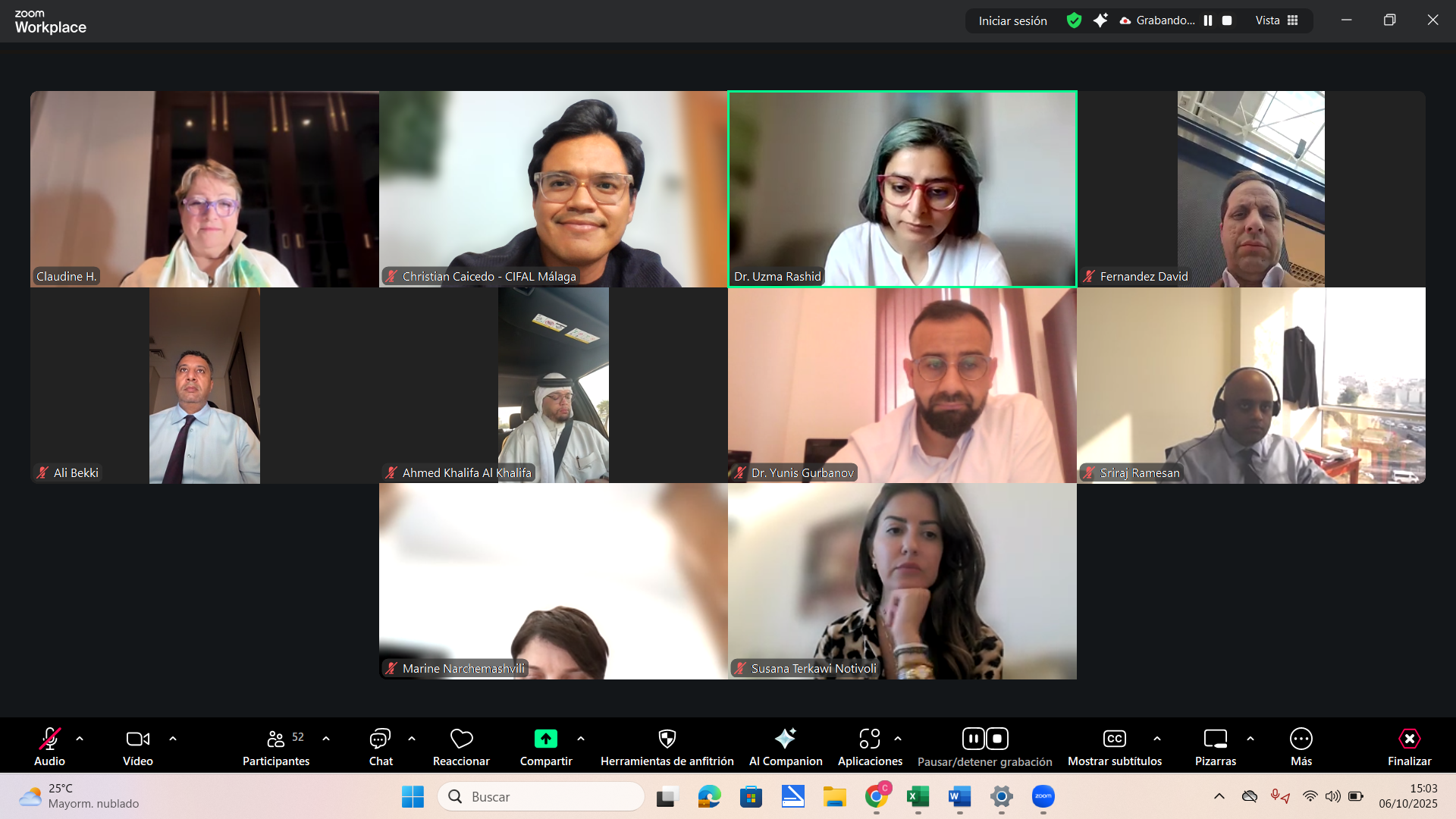The width and height of the screenshot is (1456, 819).
Task: Unmute microphone with the Audio button
Action: tap(49, 739)
